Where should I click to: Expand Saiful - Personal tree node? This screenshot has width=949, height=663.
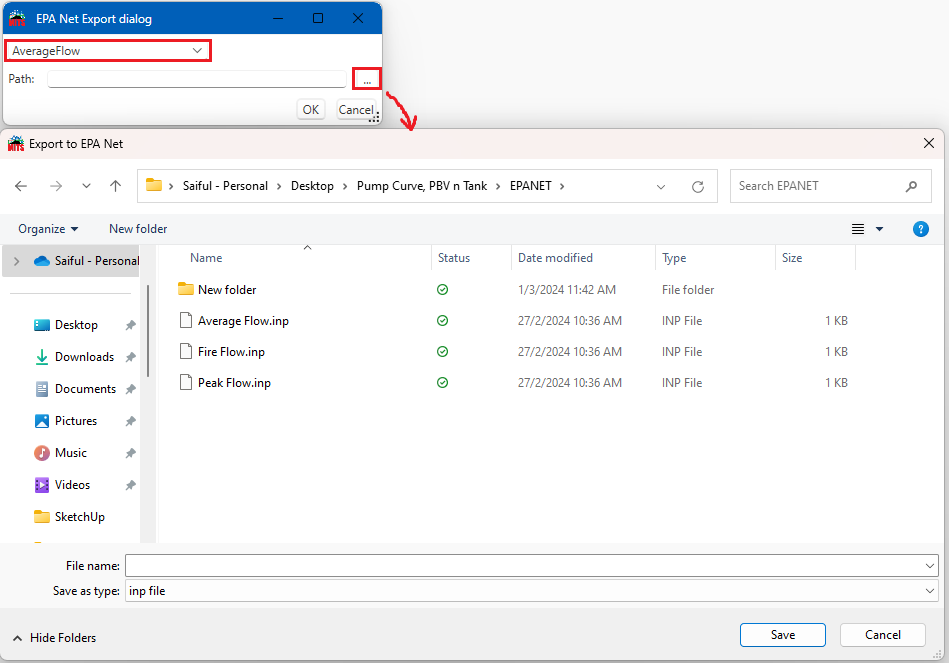tap(16, 261)
